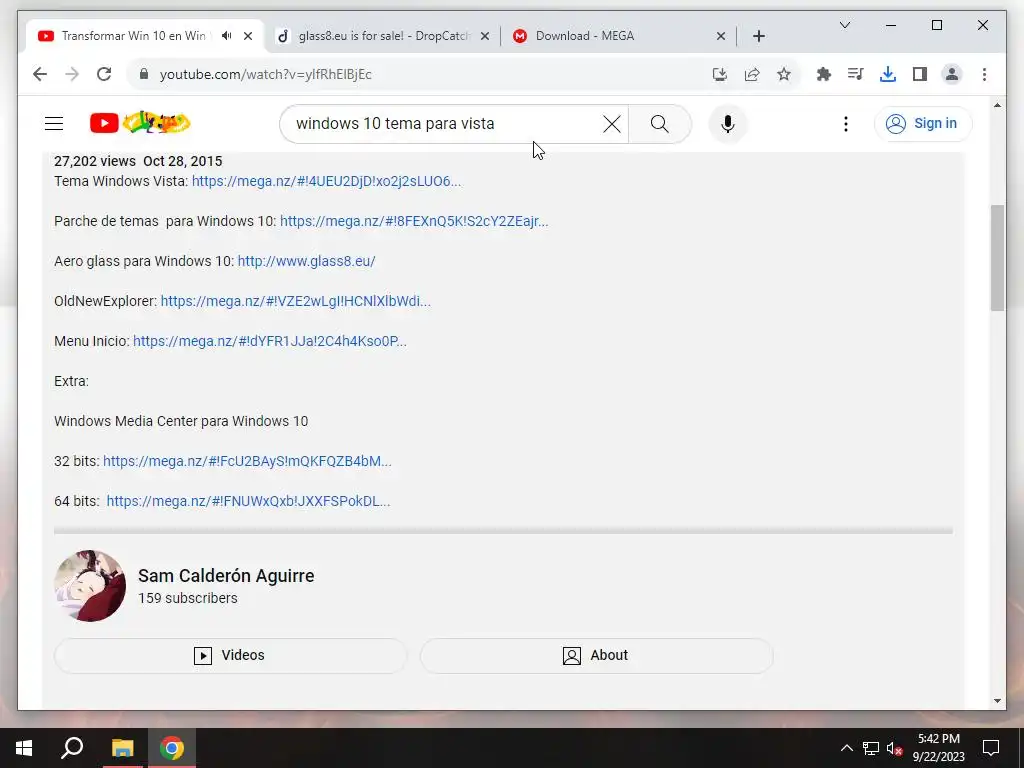Open a new browser tab

[758, 36]
